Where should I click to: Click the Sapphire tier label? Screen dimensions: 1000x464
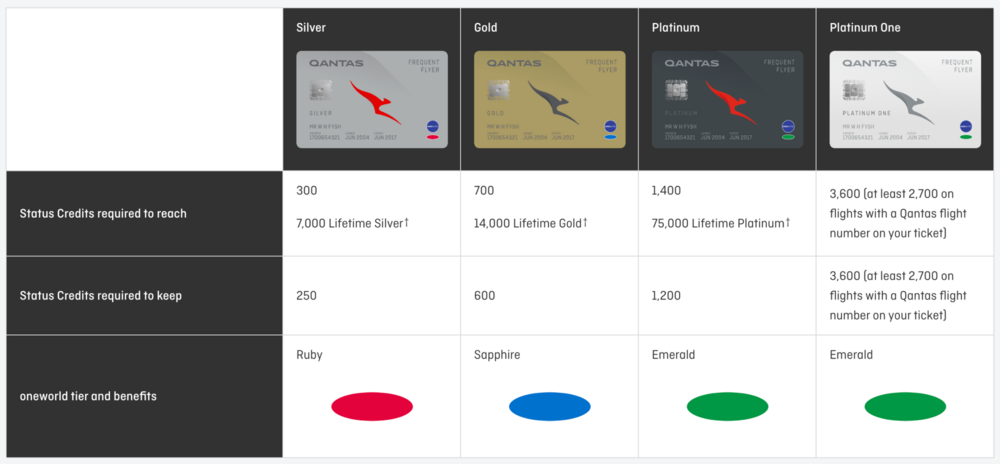tap(497, 355)
